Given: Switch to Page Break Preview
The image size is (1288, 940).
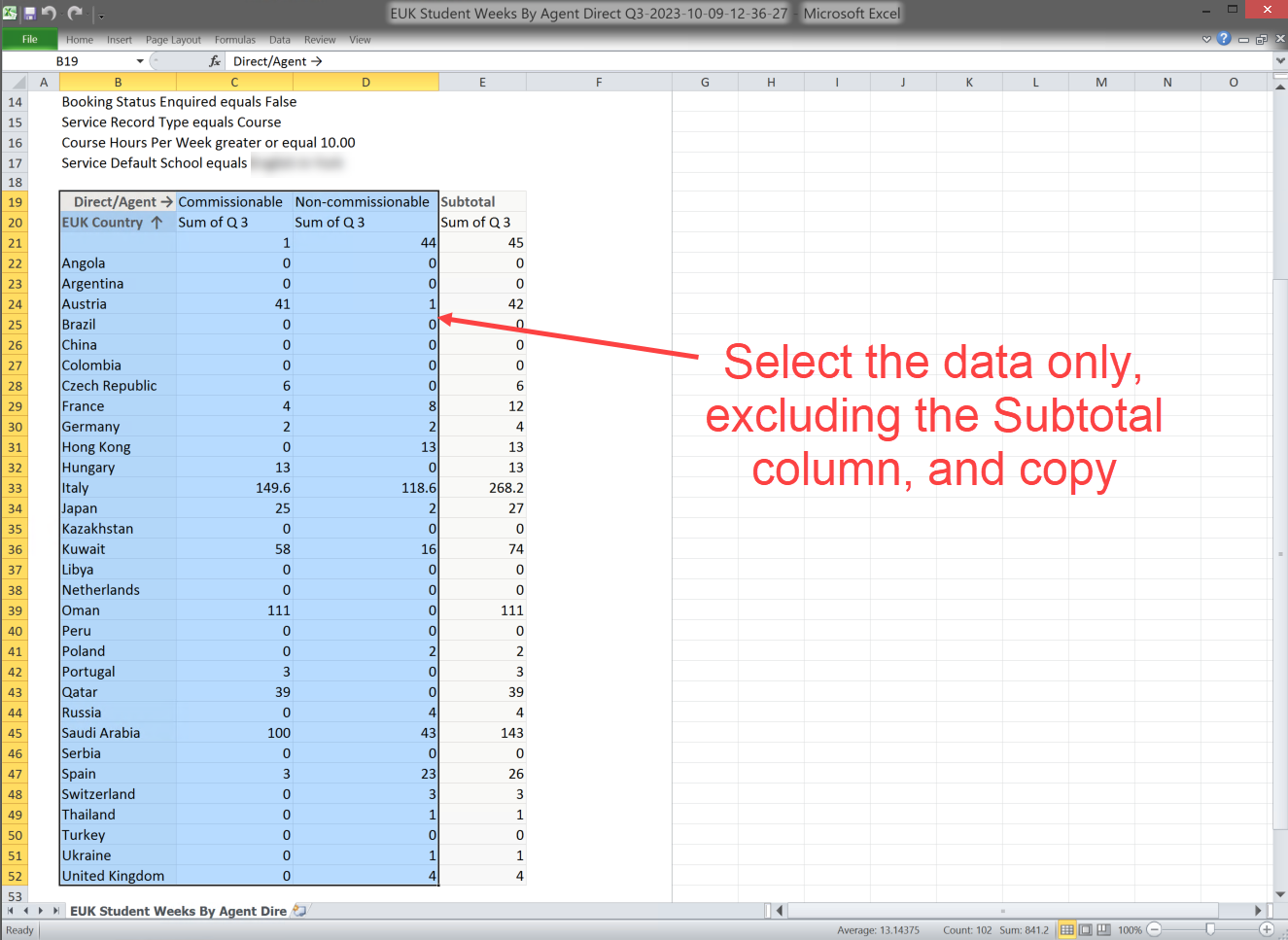Looking at the screenshot, I should [1103, 930].
